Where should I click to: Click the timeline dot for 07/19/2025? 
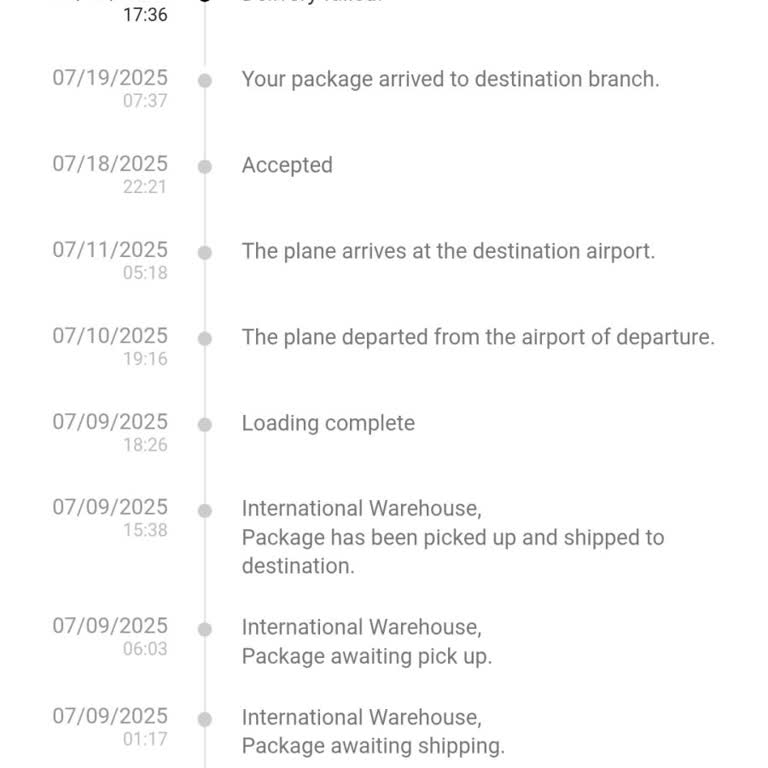pyautogui.click(x=205, y=81)
